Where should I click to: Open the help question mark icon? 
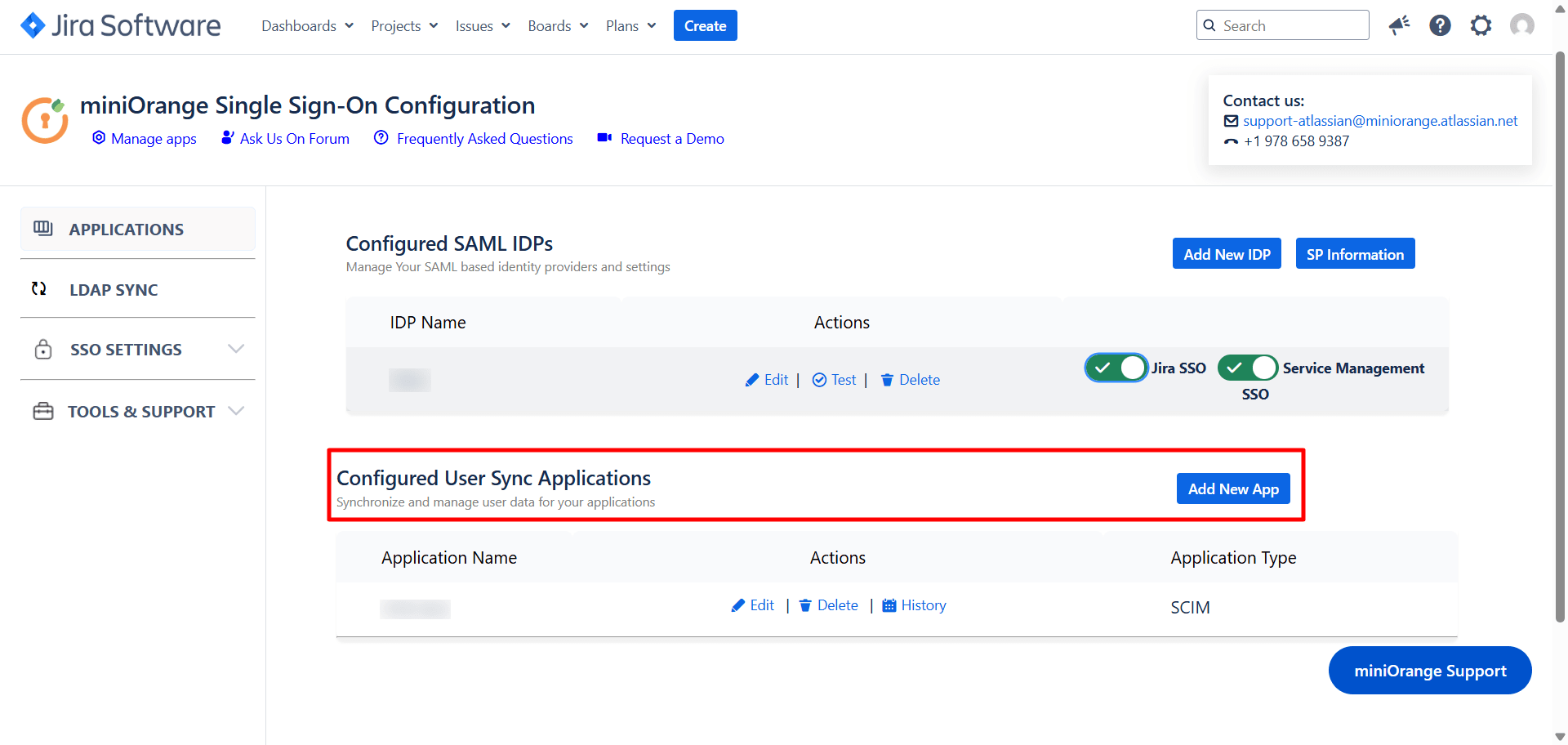point(1440,25)
